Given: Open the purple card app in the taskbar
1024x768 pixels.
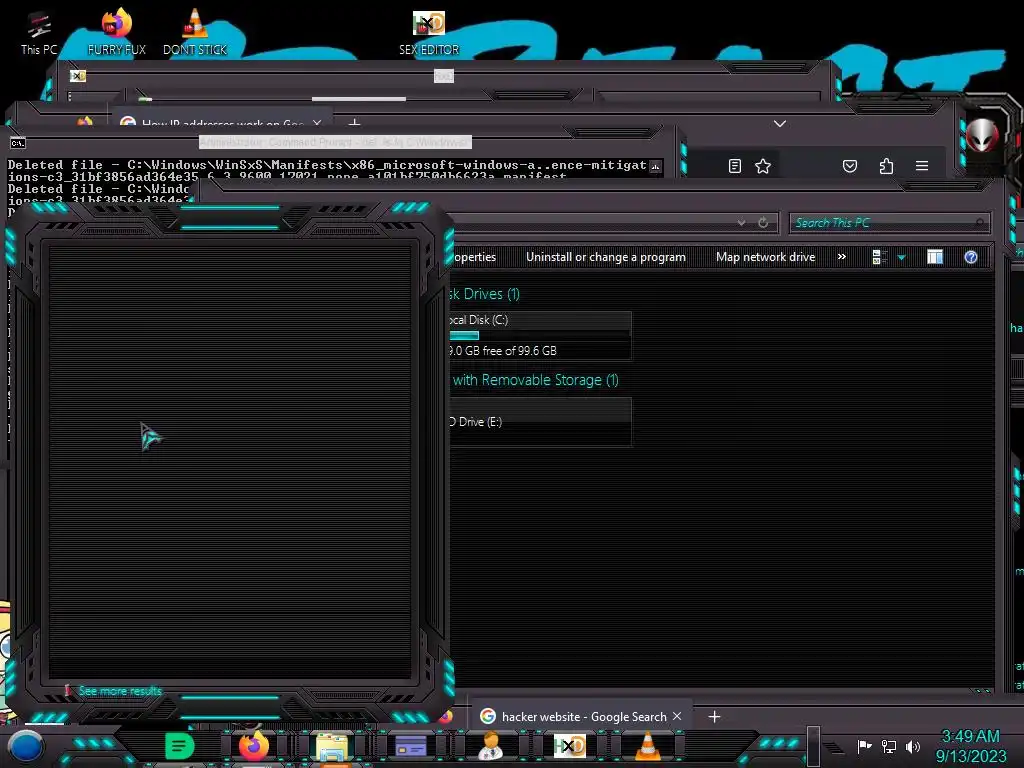Looking at the screenshot, I should click(x=411, y=746).
